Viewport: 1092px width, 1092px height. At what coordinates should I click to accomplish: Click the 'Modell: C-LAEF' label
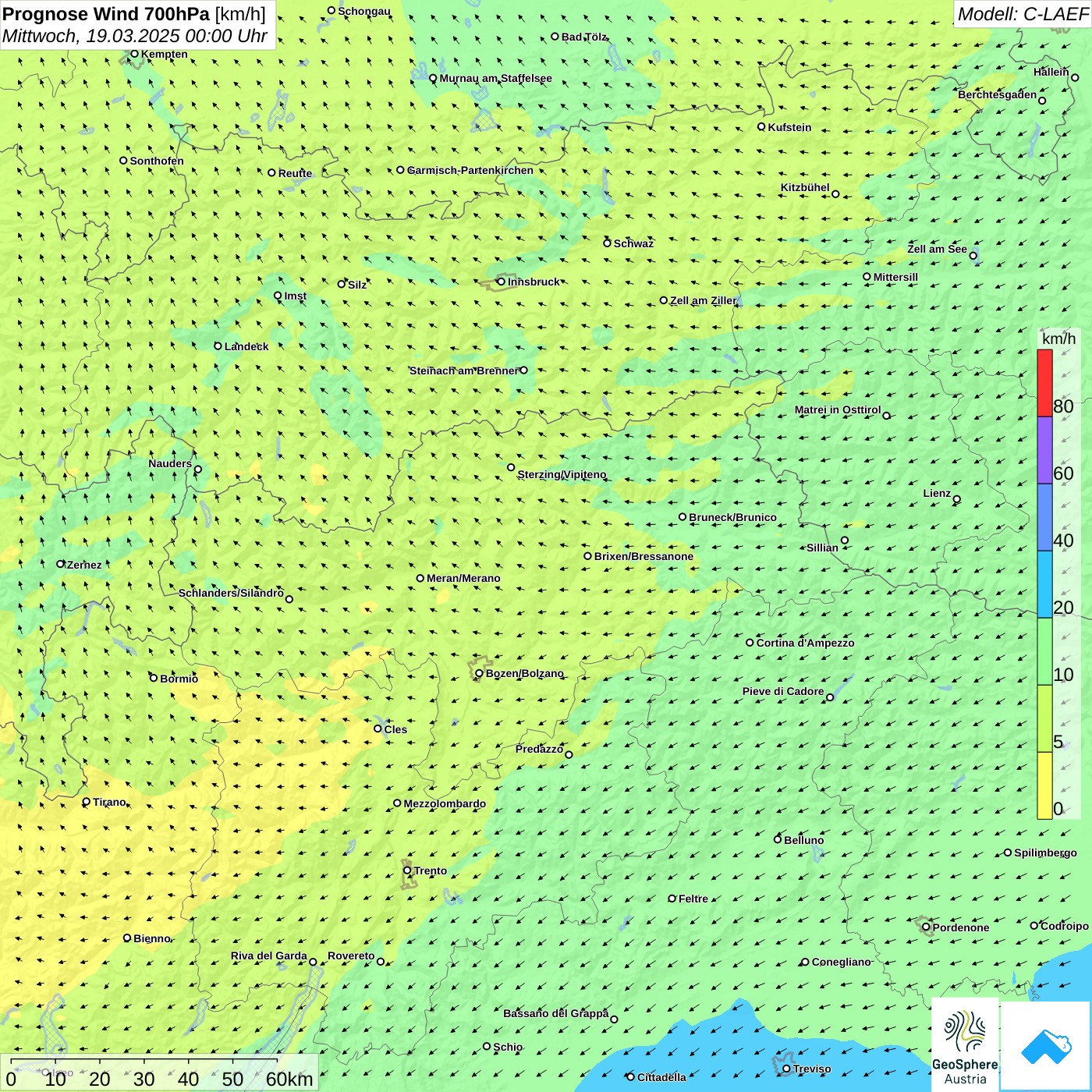click(x=1023, y=14)
